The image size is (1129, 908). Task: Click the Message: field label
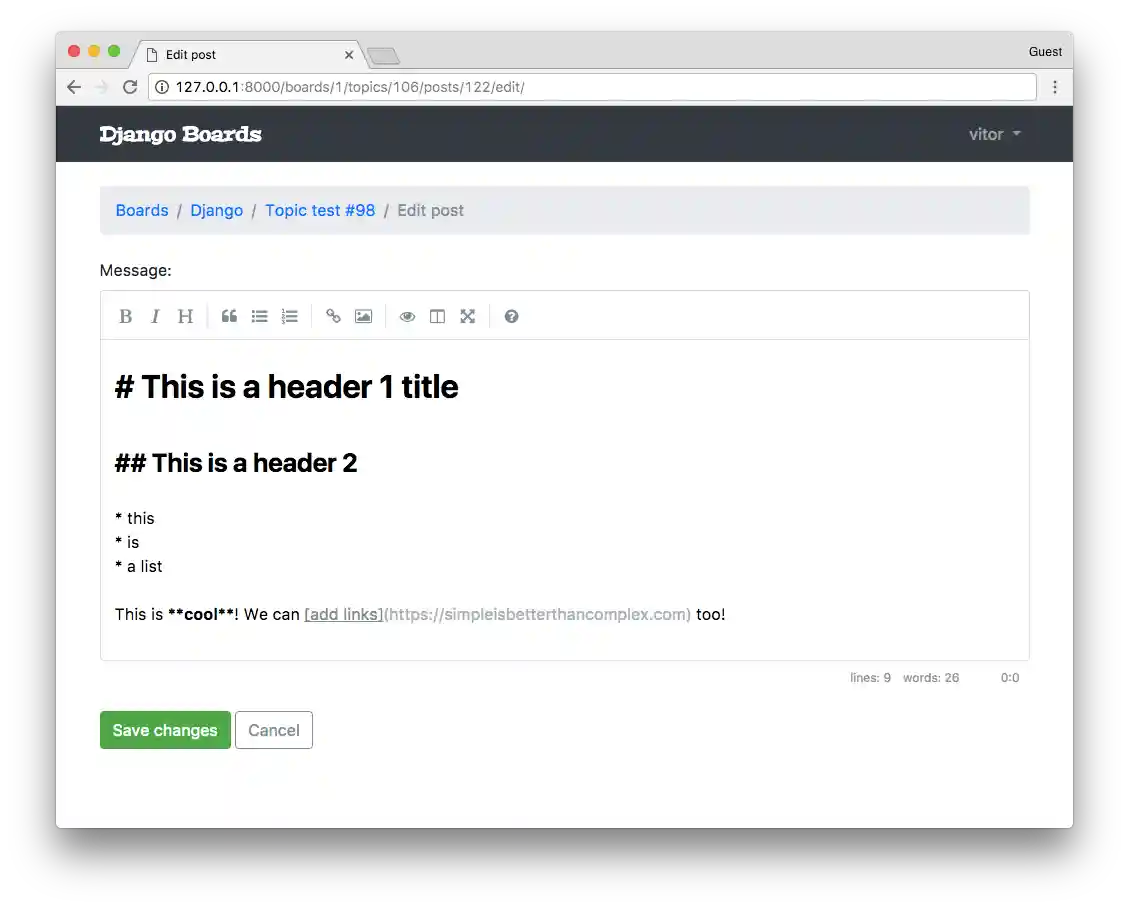coord(135,271)
